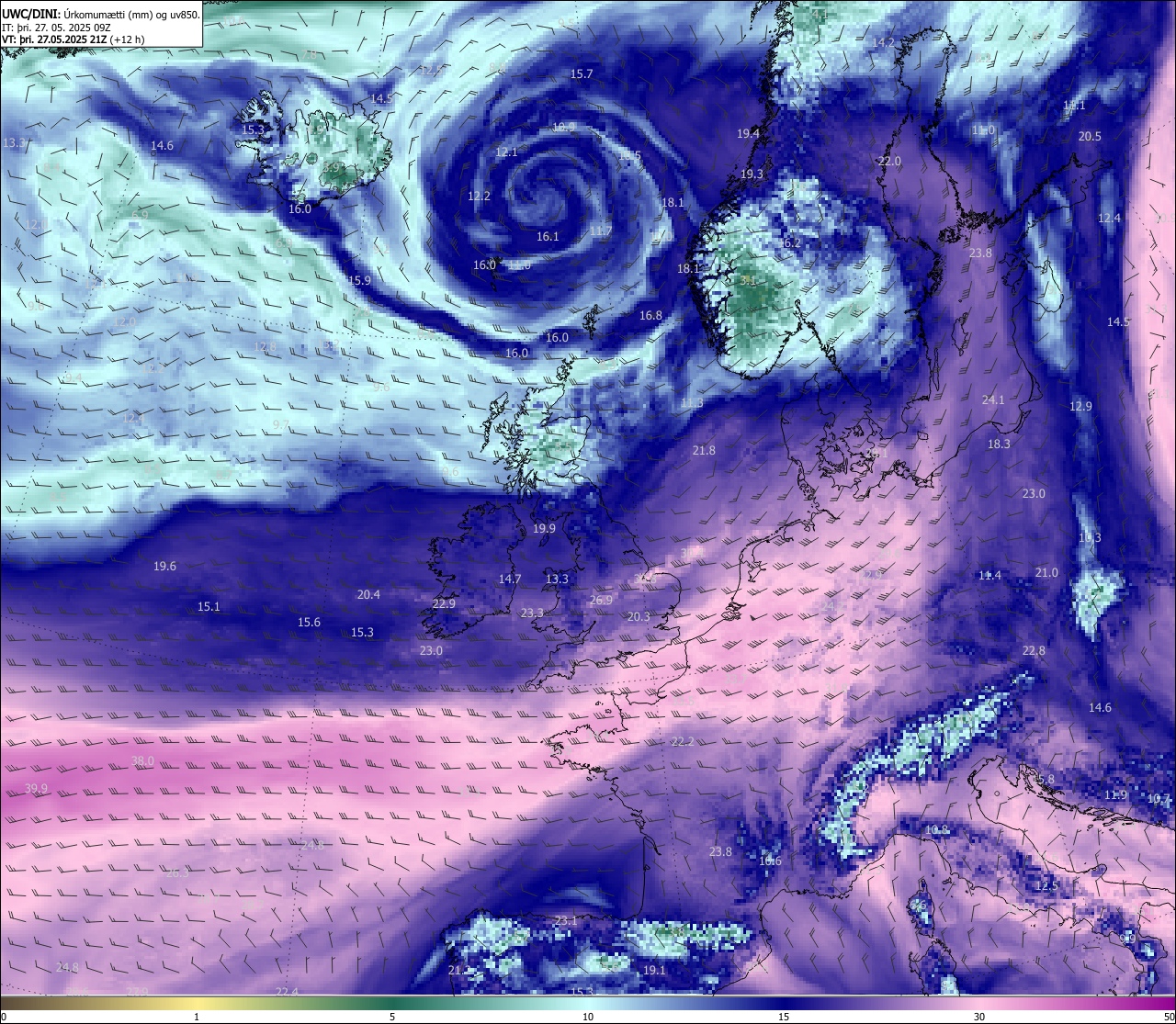Click the 21.8 value over the North Sea
The width and height of the screenshot is (1176, 1024).
tap(704, 450)
